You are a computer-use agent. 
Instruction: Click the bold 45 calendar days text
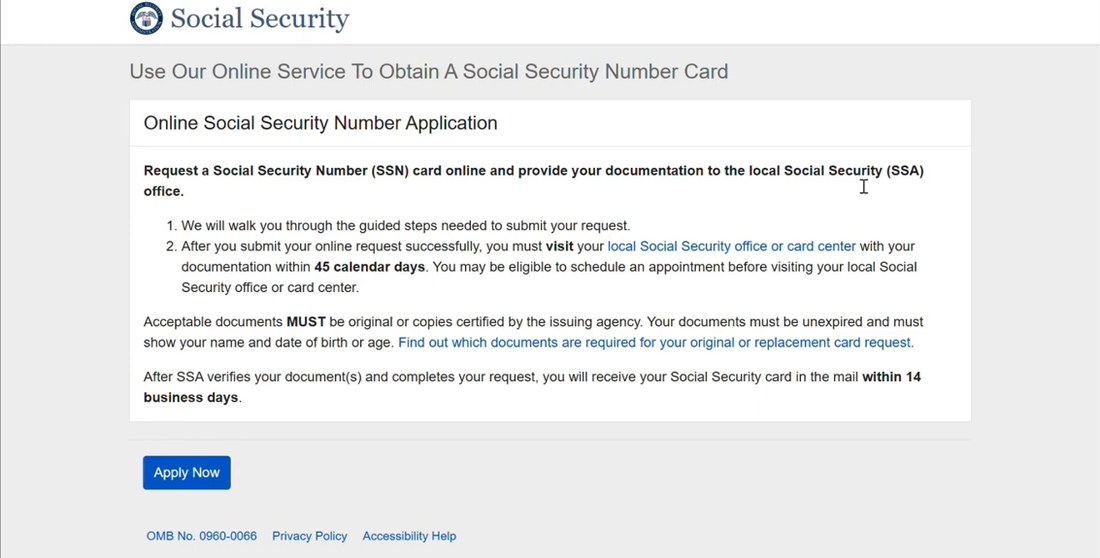click(x=370, y=267)
